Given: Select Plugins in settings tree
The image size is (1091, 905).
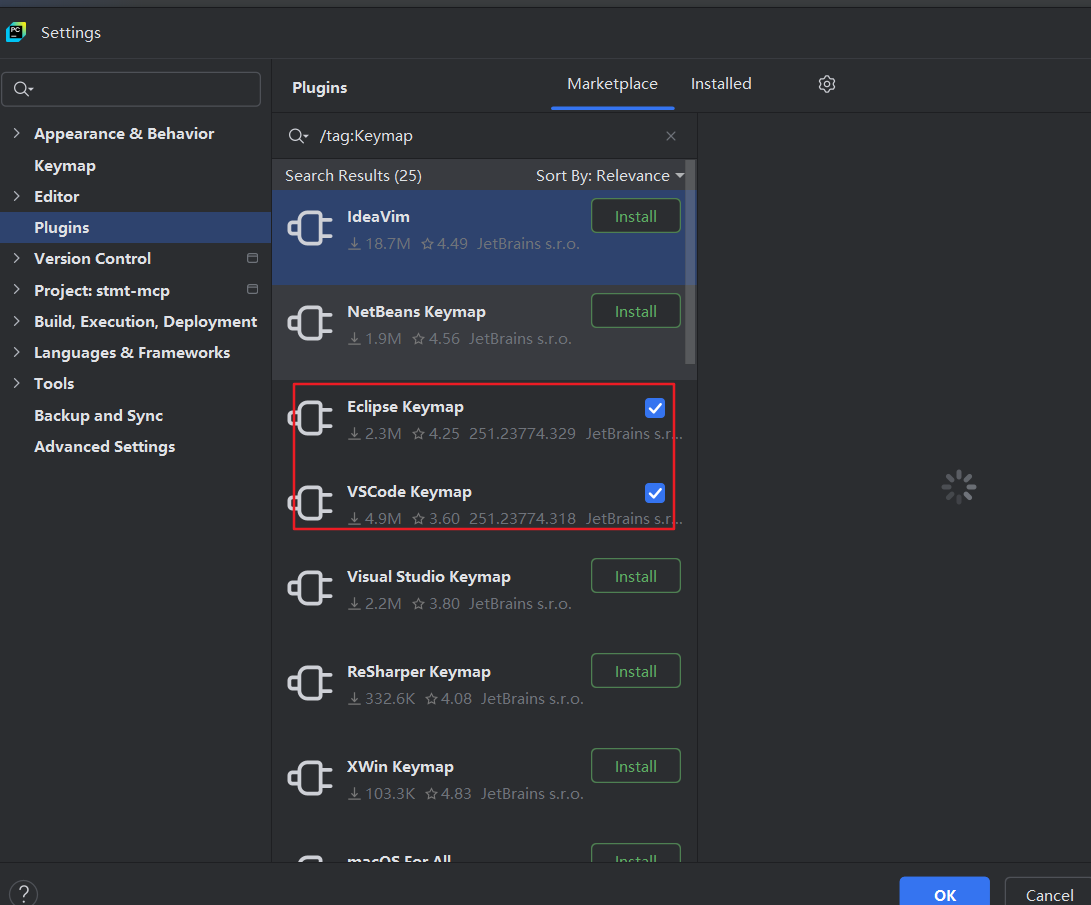Looking at the screenshot, I should [135, 227].
